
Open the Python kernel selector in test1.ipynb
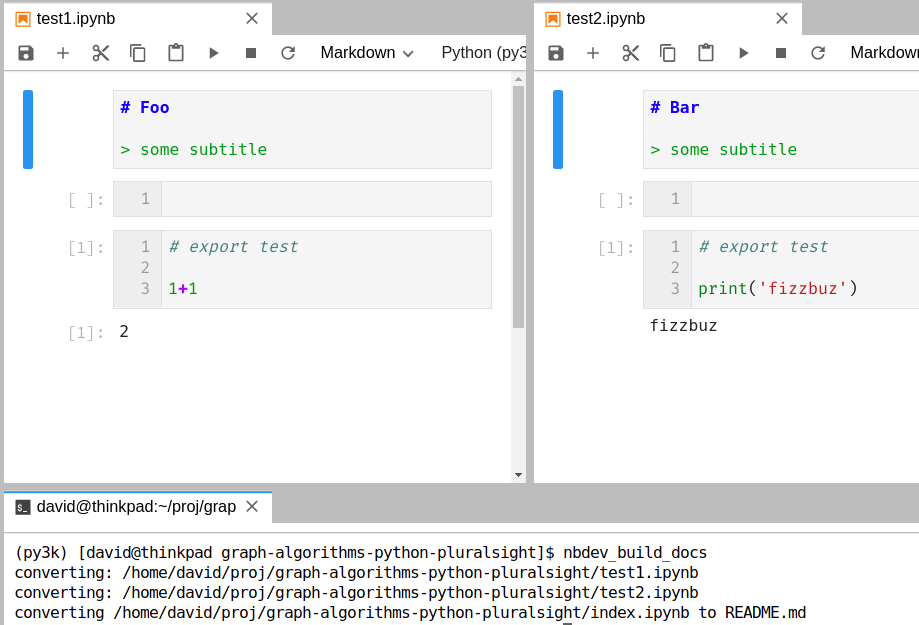[484, 53]
